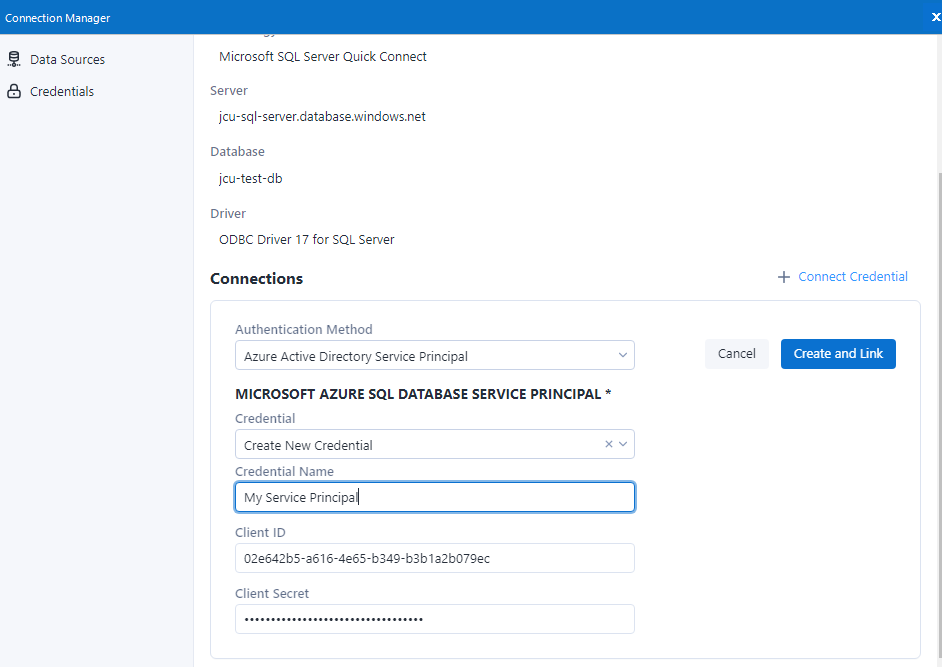Click the ODBC Driver 17 for SQL Server text
Screen dimensions: 942x667
pos(306,240)
